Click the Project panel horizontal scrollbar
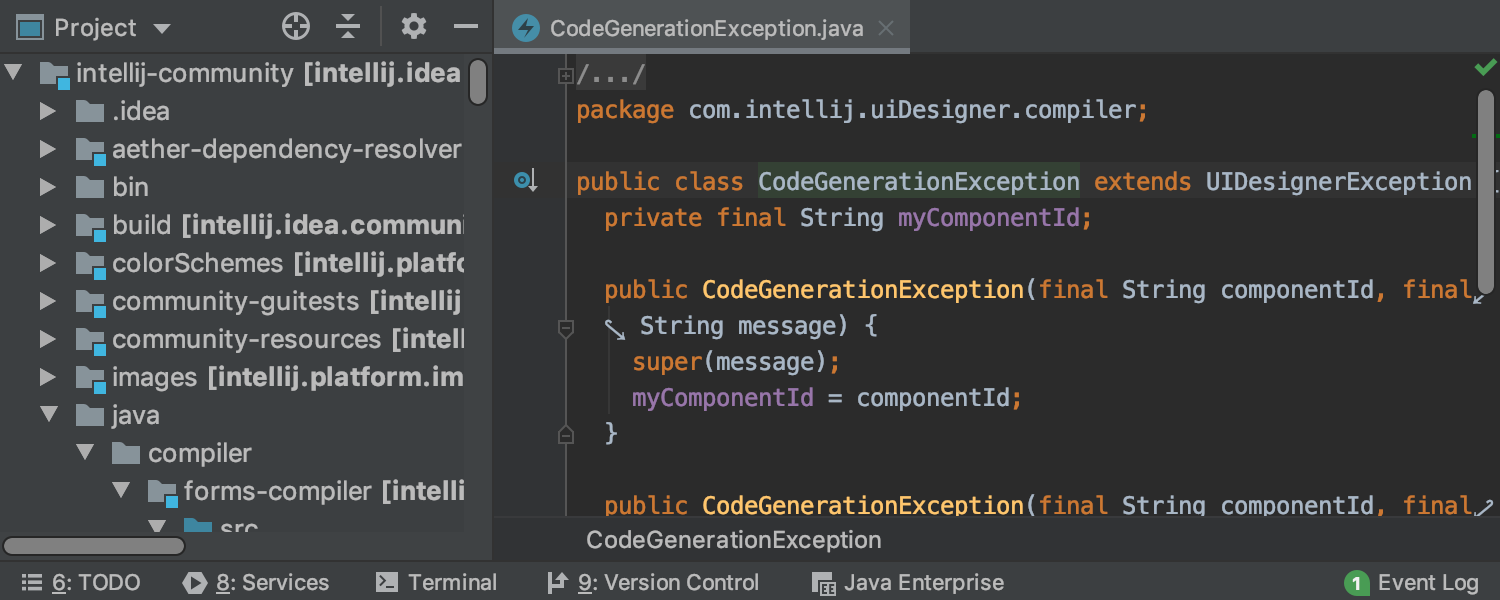Screen dimensions: 1500x600 click(x=93, y=546)
